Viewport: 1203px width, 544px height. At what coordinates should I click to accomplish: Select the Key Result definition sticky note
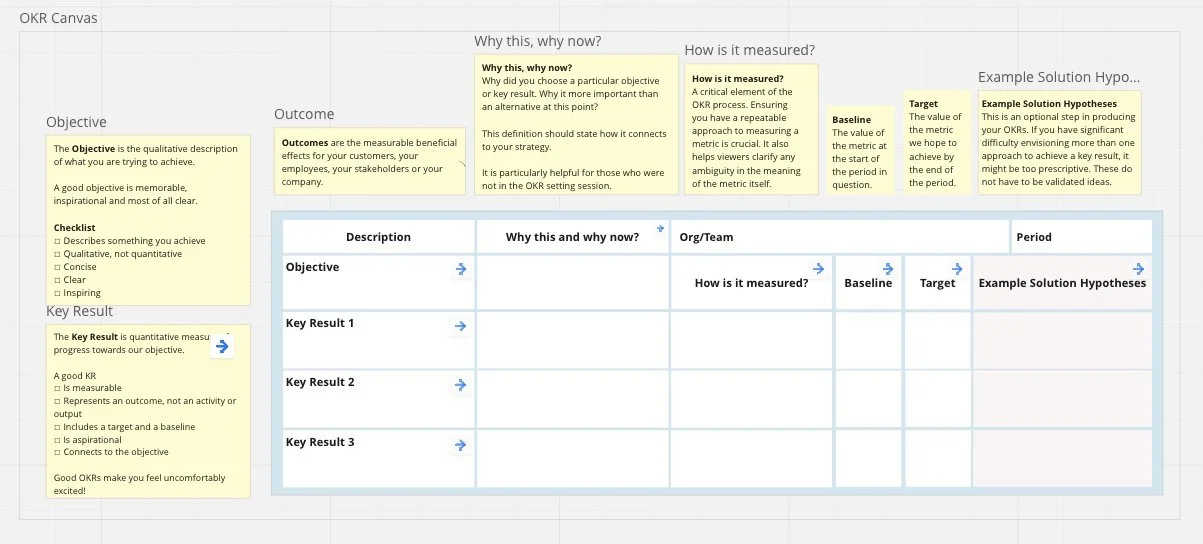coord(149,411)
